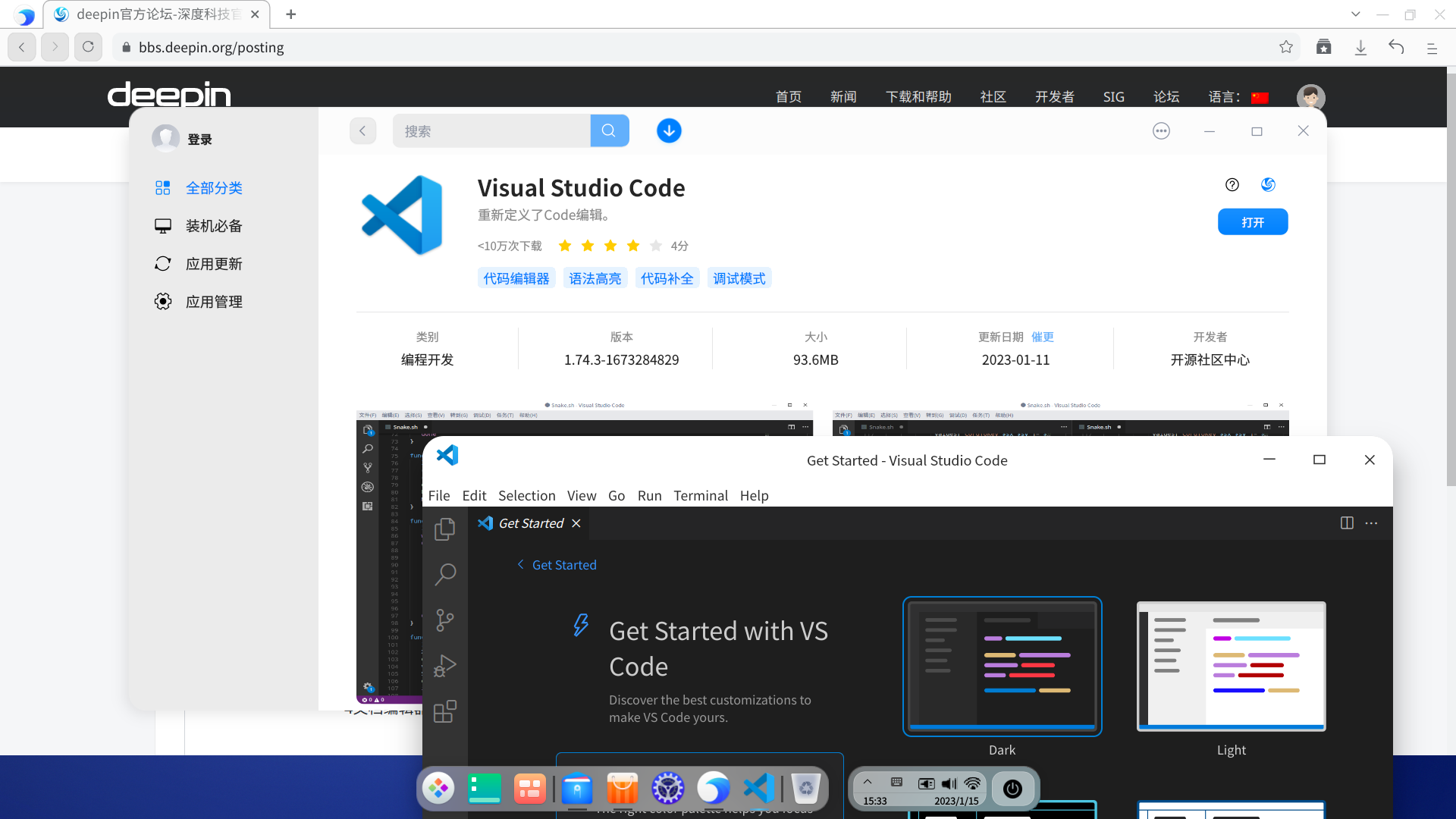This screenshot has width=1456, height=819.
Task: Open the Extensions icon in VS Code
Action: coord(445,711)
